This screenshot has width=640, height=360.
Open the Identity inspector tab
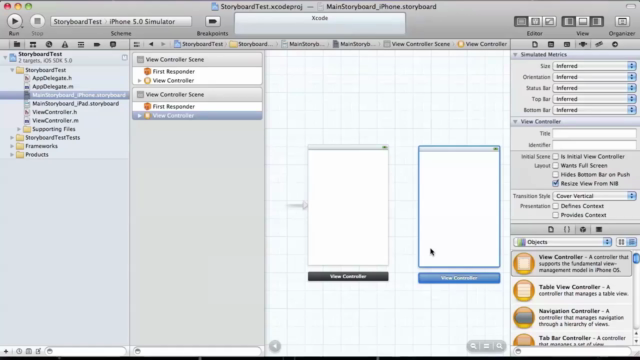click(567, 44)
